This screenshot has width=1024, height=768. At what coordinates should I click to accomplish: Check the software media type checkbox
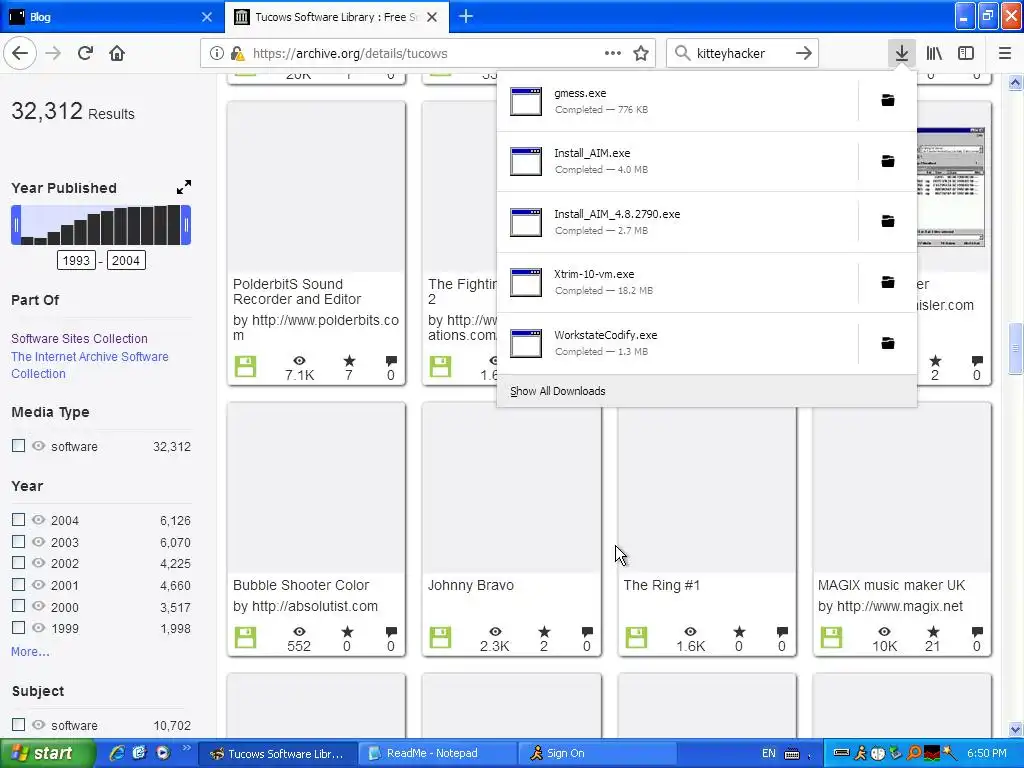point(18,445)
